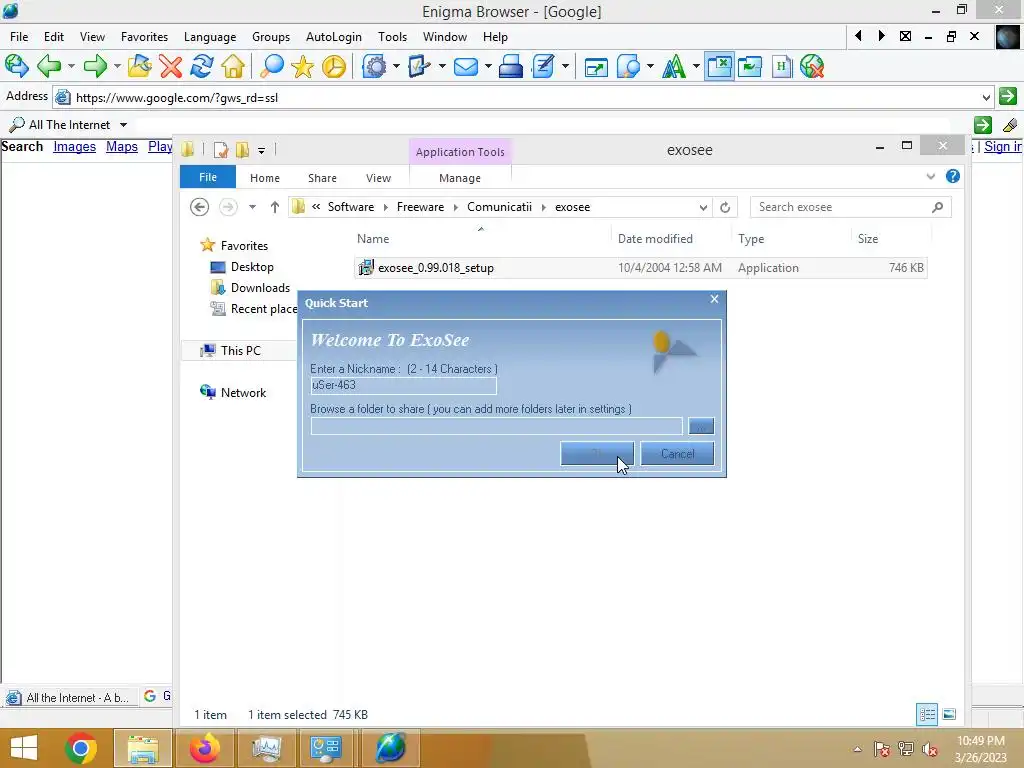Image resolution: width=1024 pixels, height=768 pixels.
Task: Select Network in Explorer navigation pane
Action: pos(243,392)
